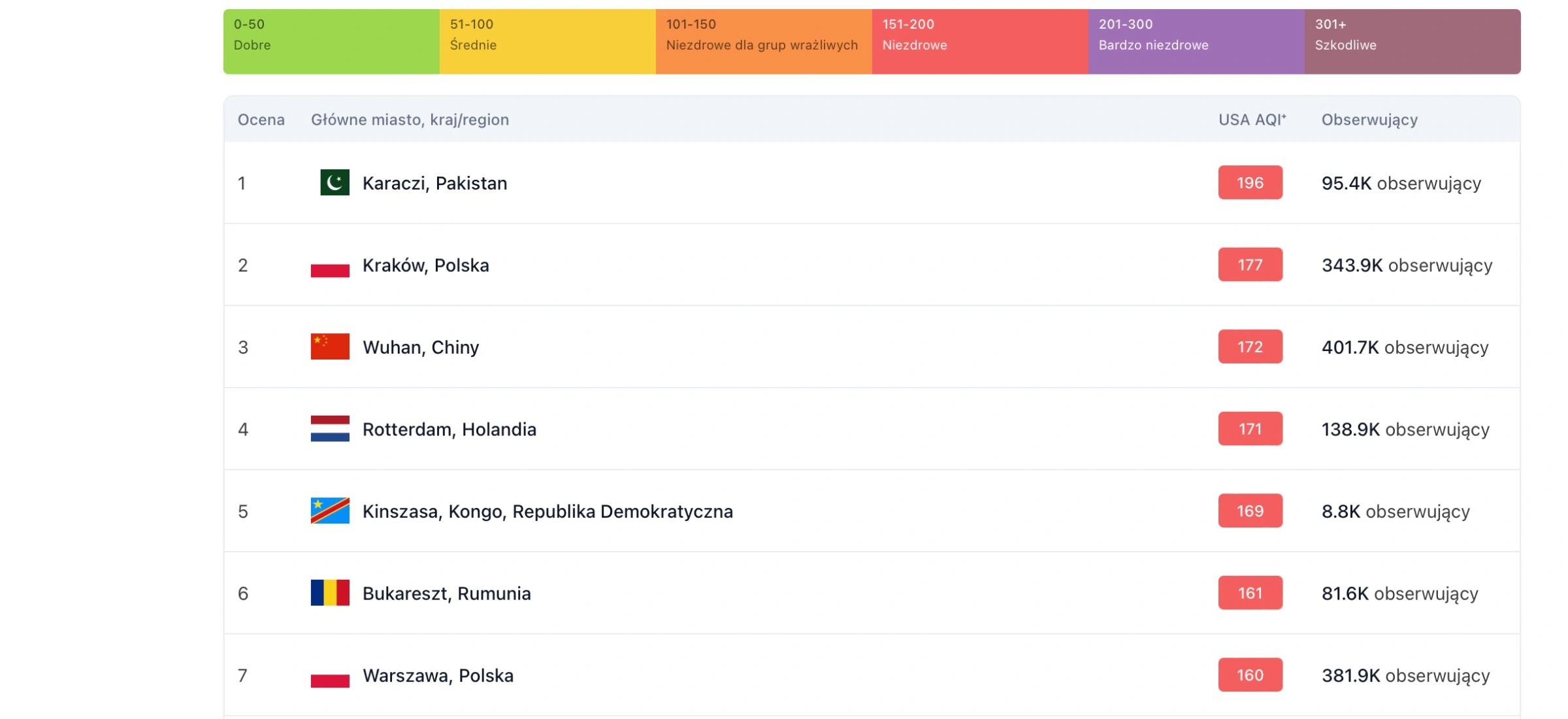Click rank number 7 in Warszawa row

point(242,675)
